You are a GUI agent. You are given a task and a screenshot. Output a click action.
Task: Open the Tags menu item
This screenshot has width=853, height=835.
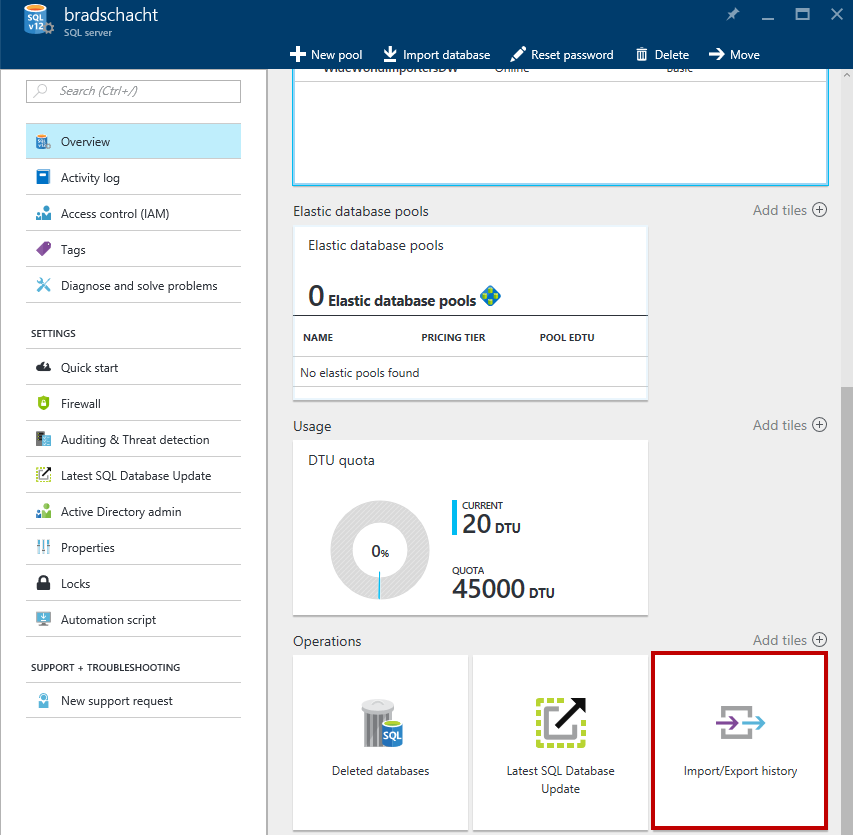pyautogui.click(x=133, y=249)
